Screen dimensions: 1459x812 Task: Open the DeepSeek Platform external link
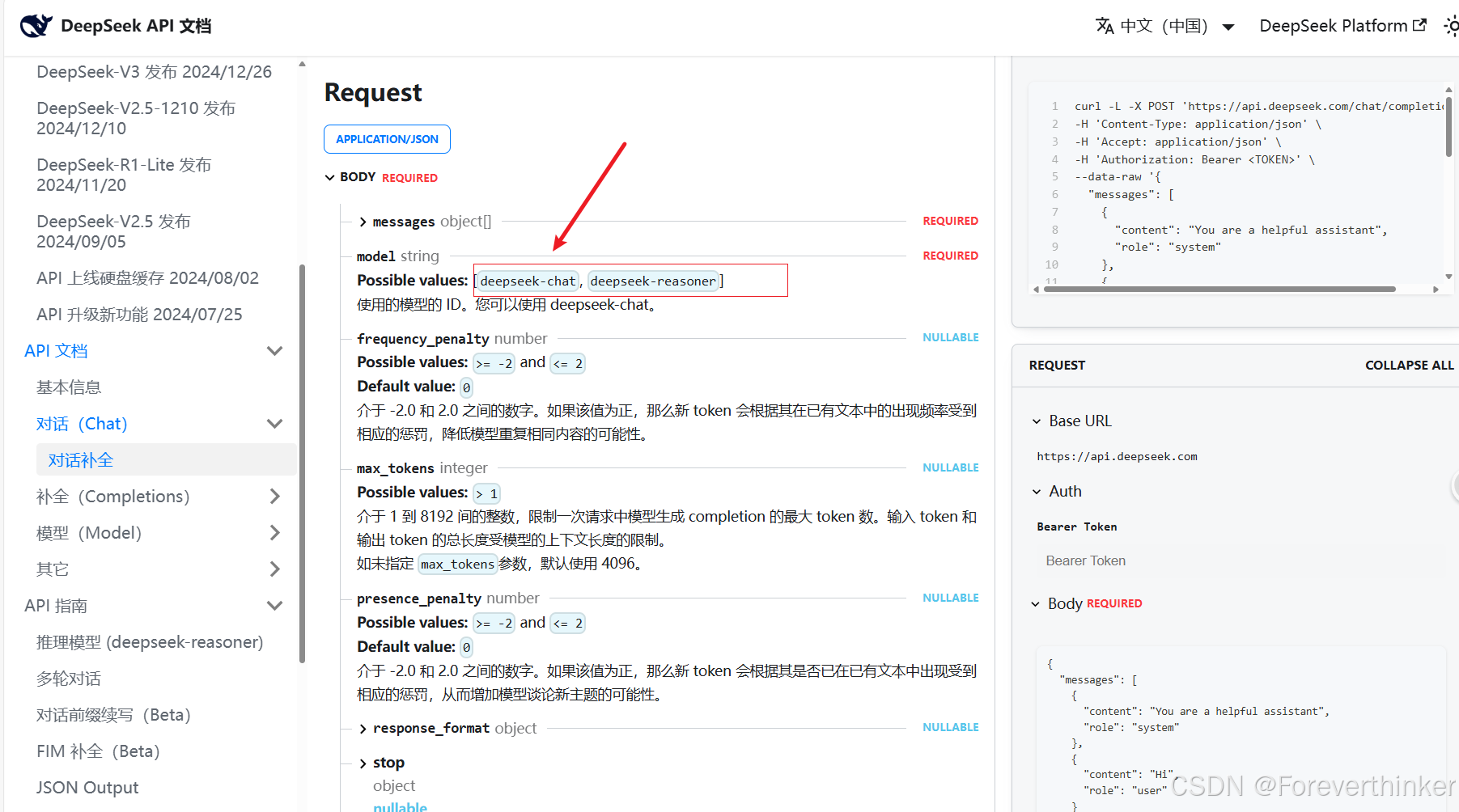click(x=1342, y=26)
